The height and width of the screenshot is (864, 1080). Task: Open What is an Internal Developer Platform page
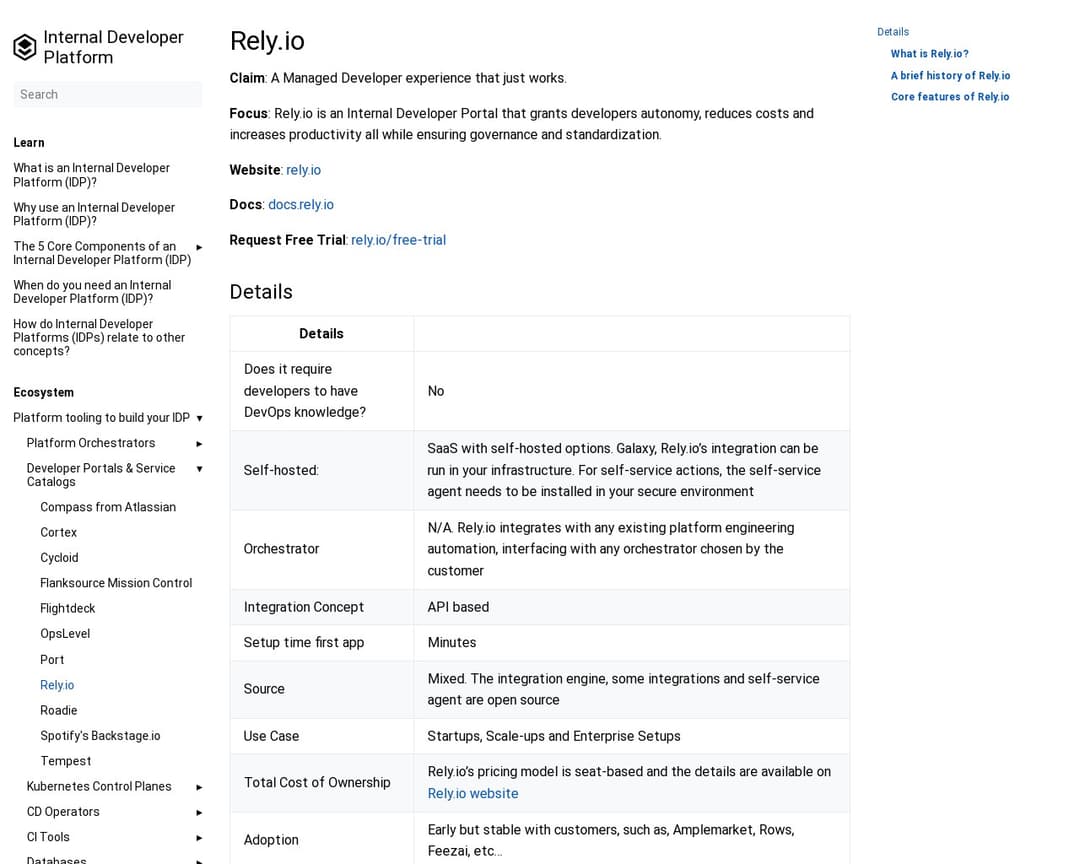pos(91,175)
